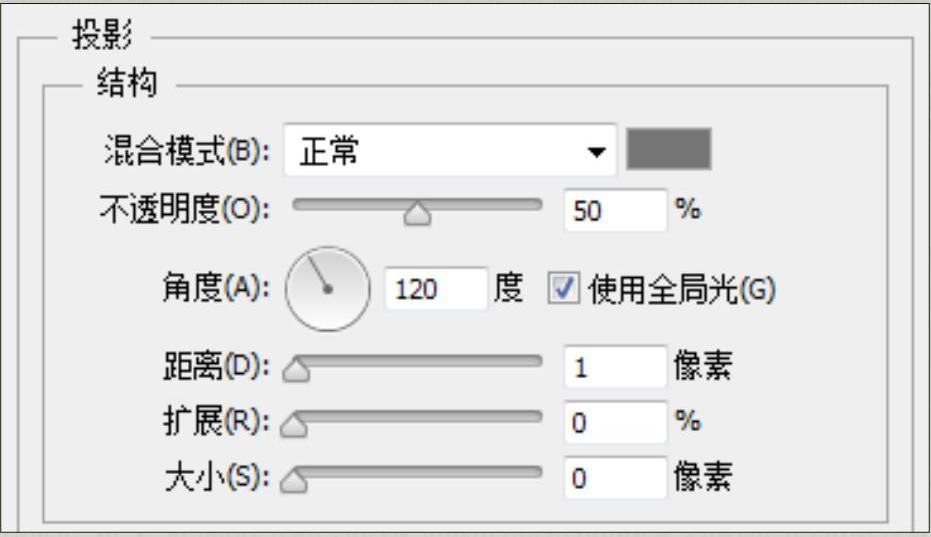The image size is (931, 537).
Task: Click the opacity field showing 50
Action: (x=614, y=211)
